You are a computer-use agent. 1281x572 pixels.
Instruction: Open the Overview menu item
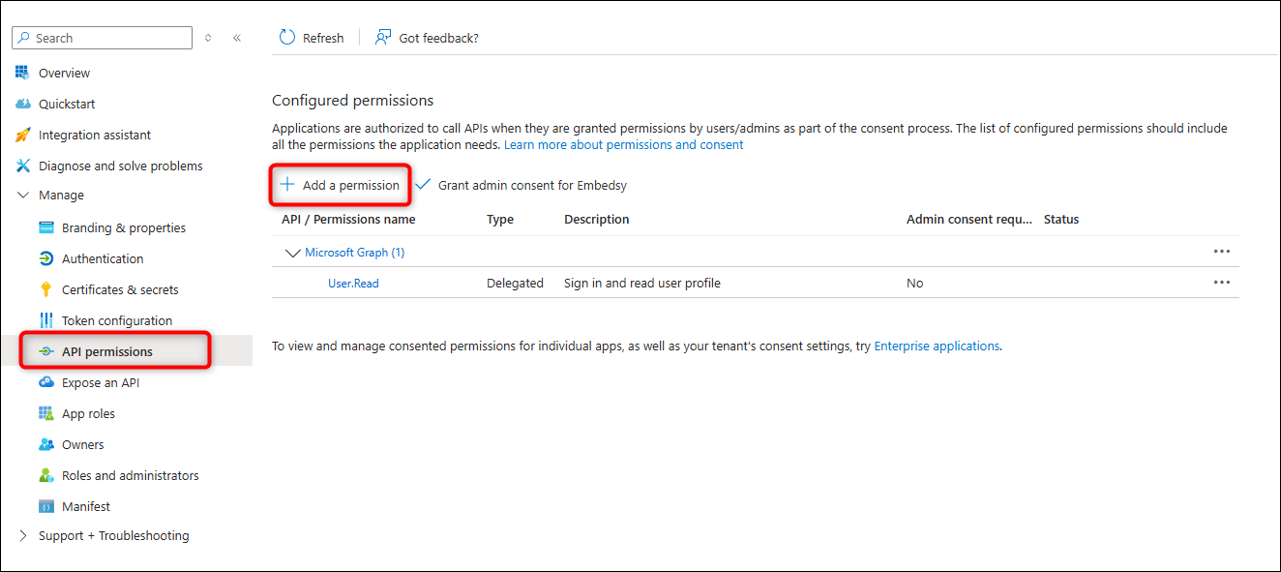pos(64,73)
